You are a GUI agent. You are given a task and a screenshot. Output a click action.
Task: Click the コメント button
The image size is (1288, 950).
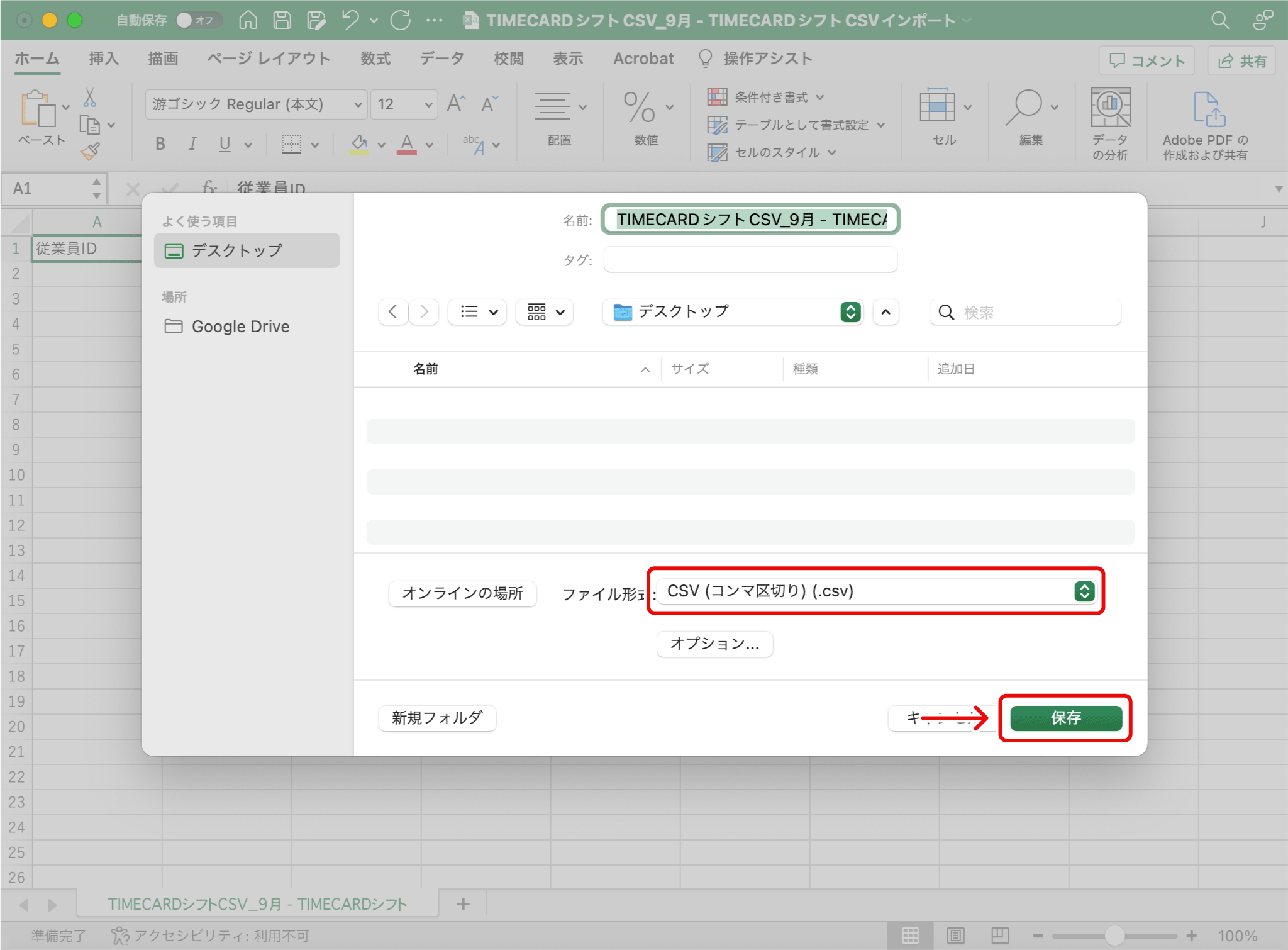click(x=1146, y=60)
